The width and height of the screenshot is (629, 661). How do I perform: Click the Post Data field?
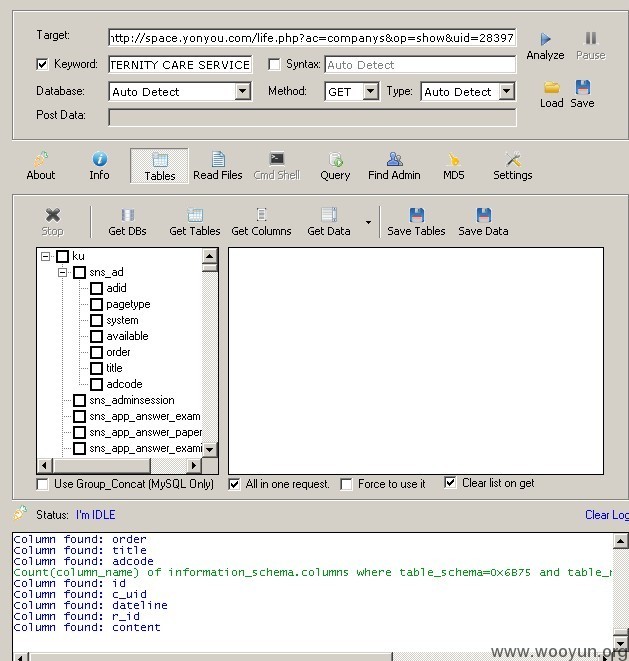coord(312,118)
